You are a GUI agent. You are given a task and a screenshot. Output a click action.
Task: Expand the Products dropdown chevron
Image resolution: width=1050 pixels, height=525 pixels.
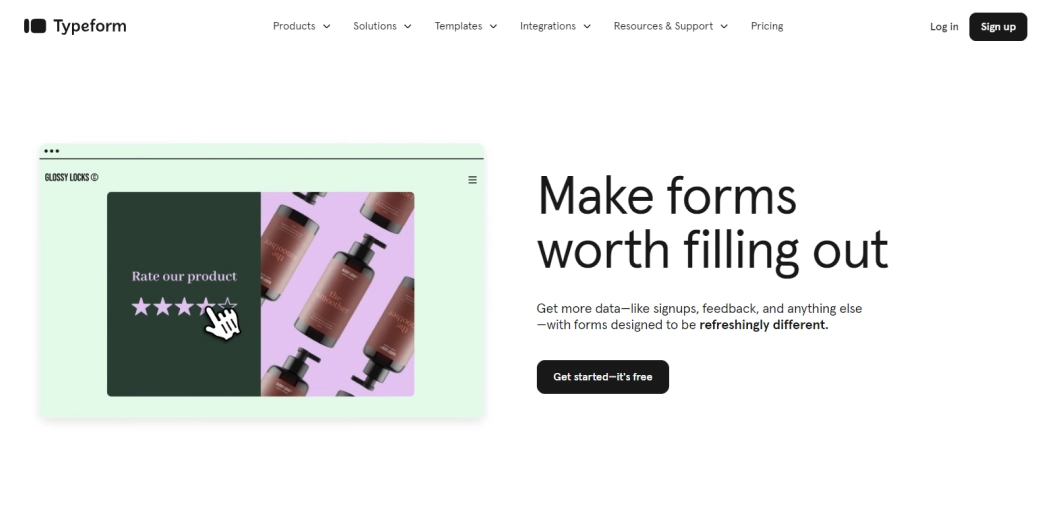(327, 26)
